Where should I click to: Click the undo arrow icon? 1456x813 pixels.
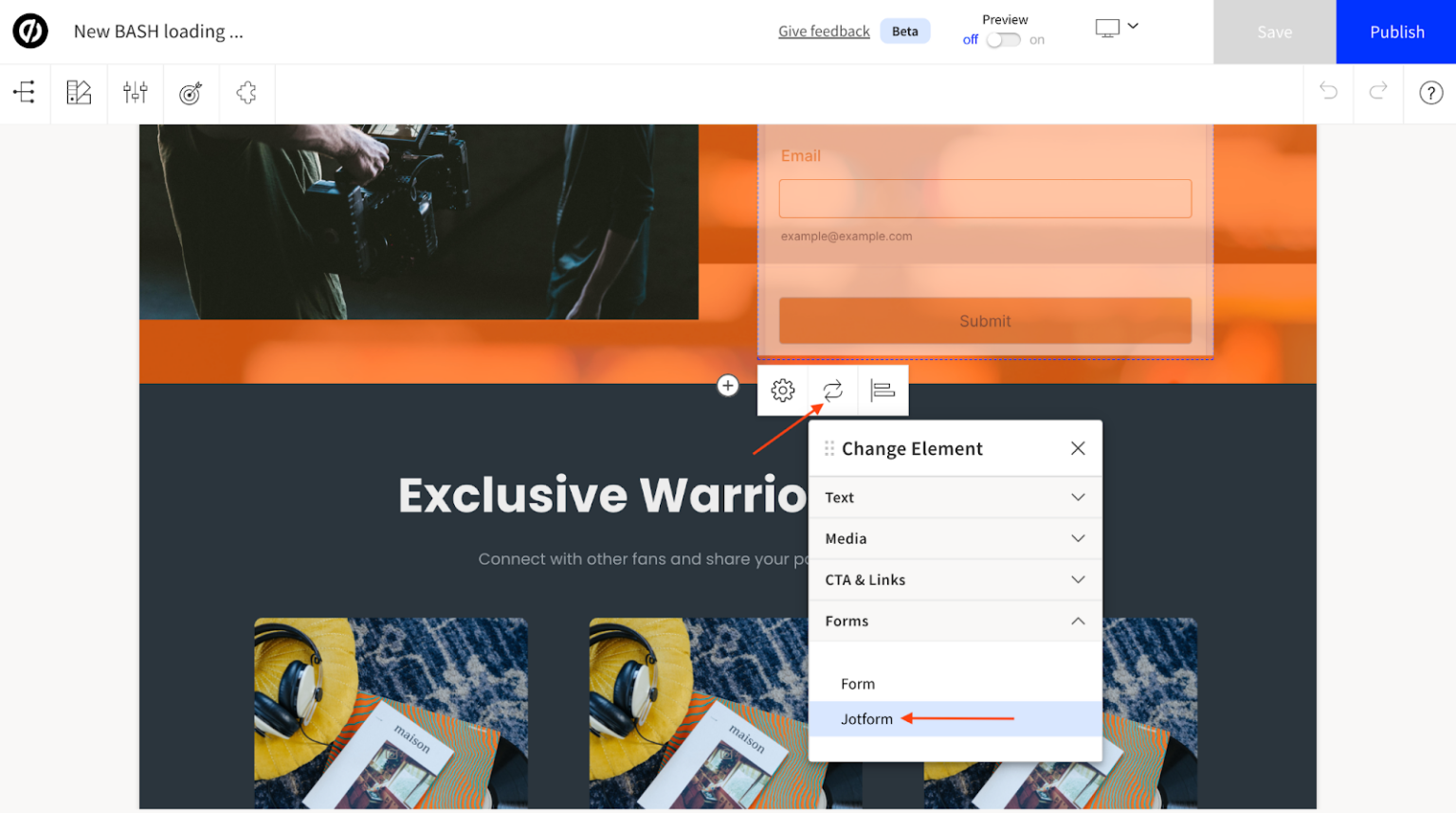pos(1327,93)
